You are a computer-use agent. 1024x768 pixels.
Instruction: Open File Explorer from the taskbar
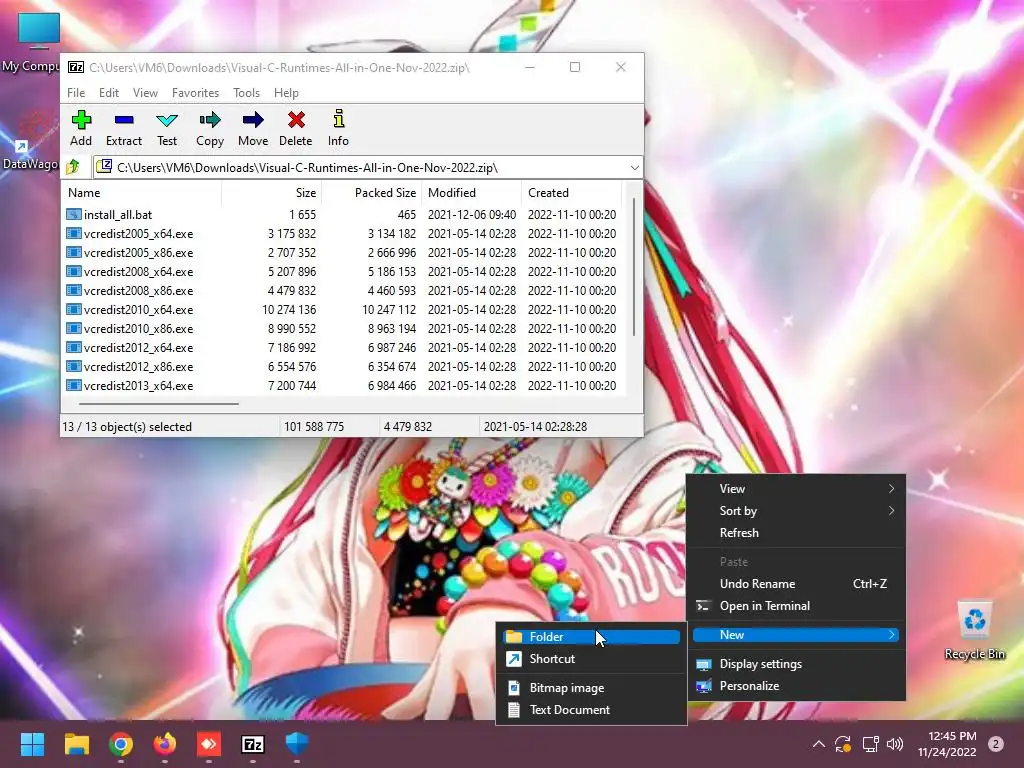(76, 744)
